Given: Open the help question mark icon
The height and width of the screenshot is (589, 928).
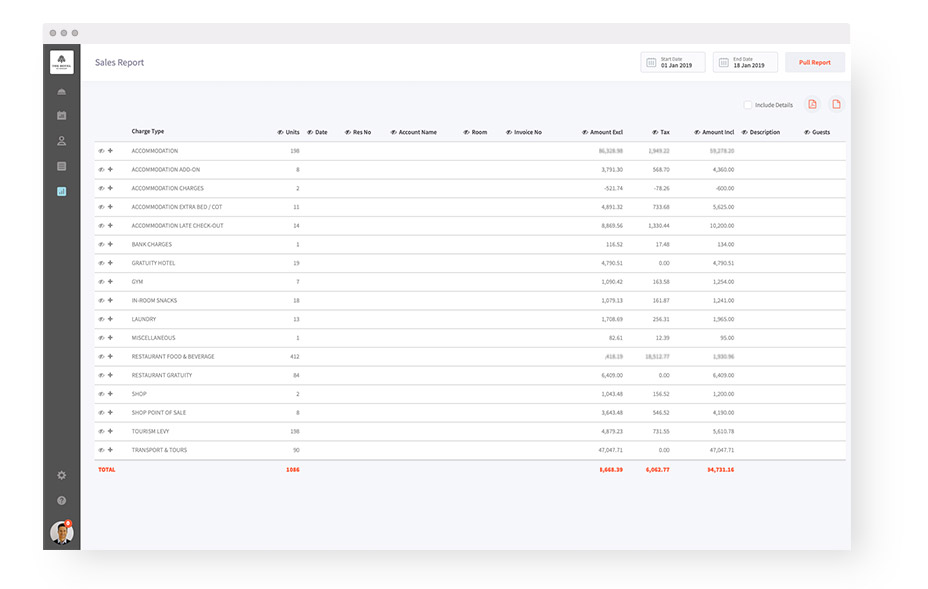Looking at the screenshot, I should (x=62, y=500).
